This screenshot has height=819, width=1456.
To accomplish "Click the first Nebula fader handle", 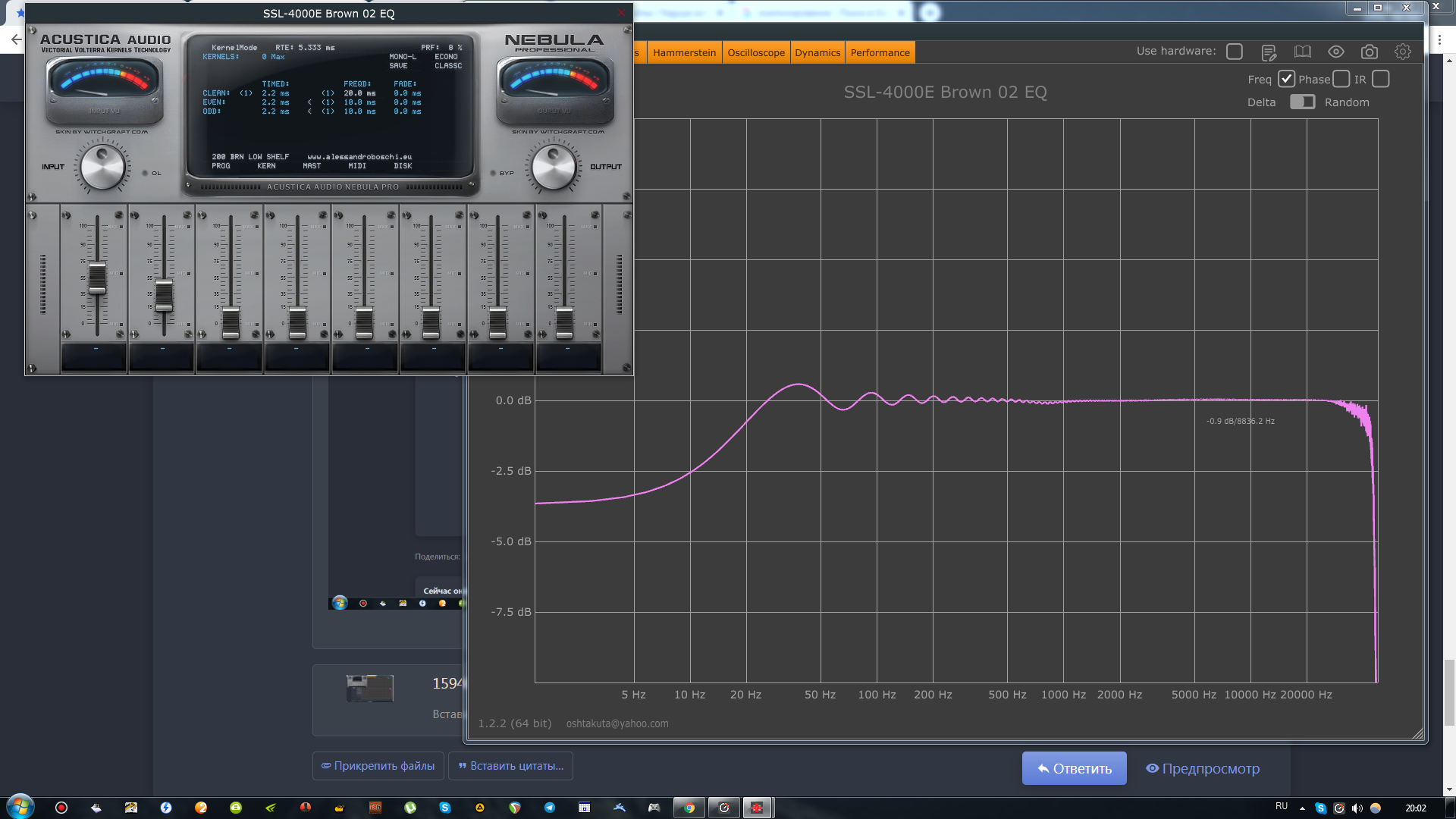I will click(x=97, y=278).
